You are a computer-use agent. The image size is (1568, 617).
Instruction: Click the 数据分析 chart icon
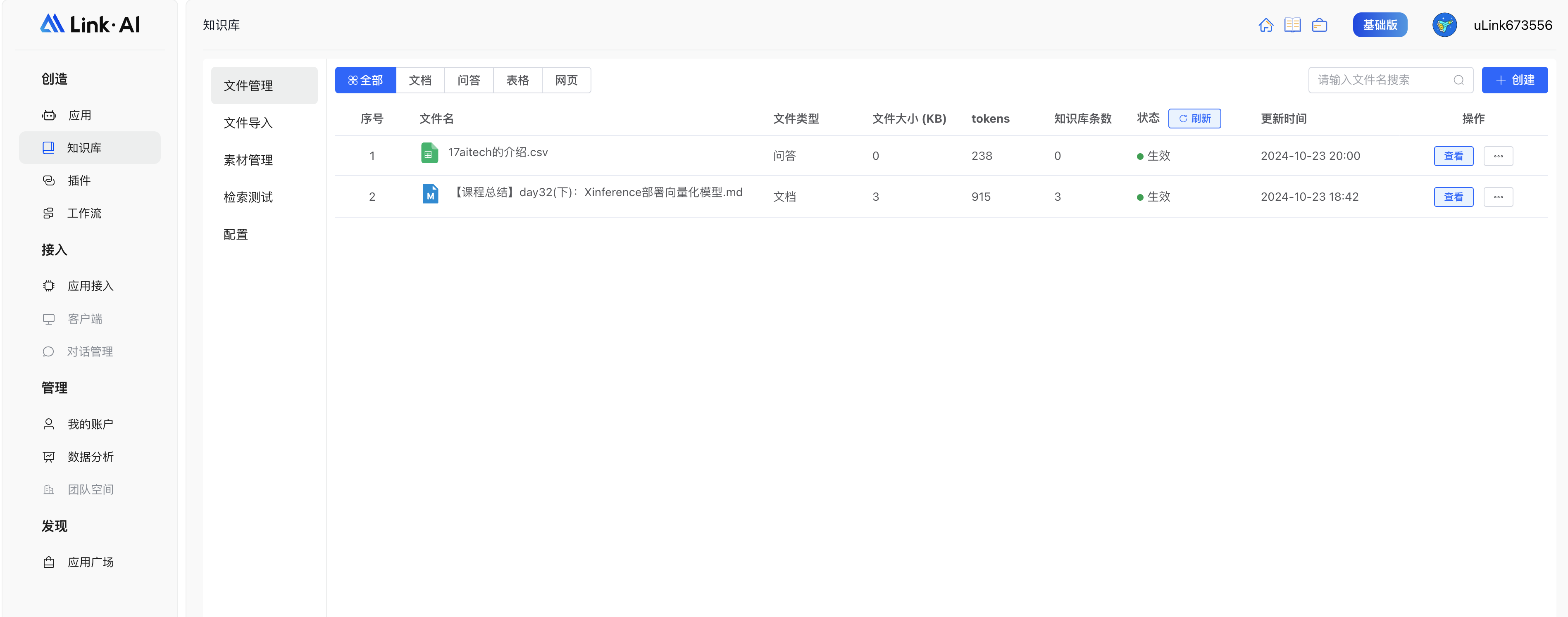[49, 457]
